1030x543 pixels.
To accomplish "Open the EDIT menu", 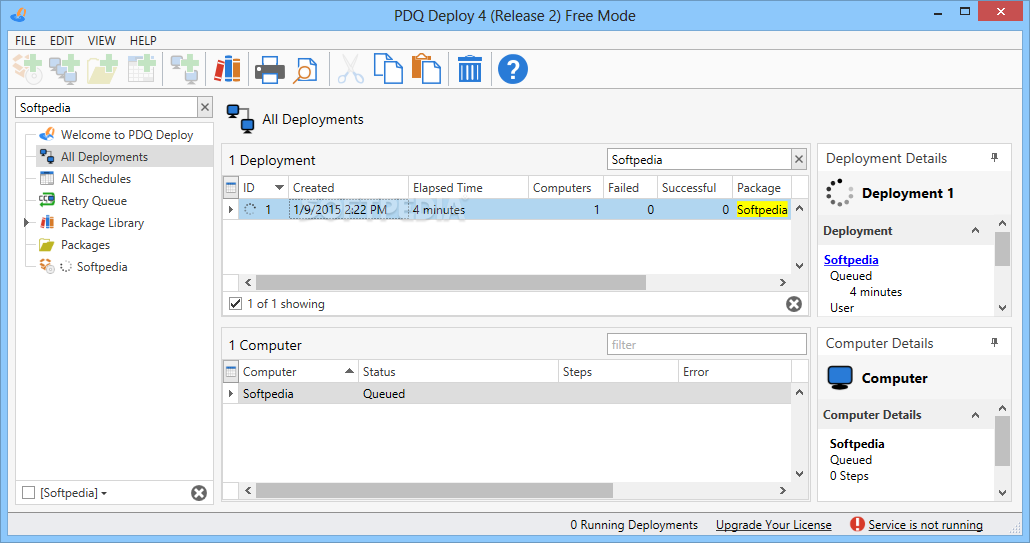I will pyautogui.click(x=62, y=41).
